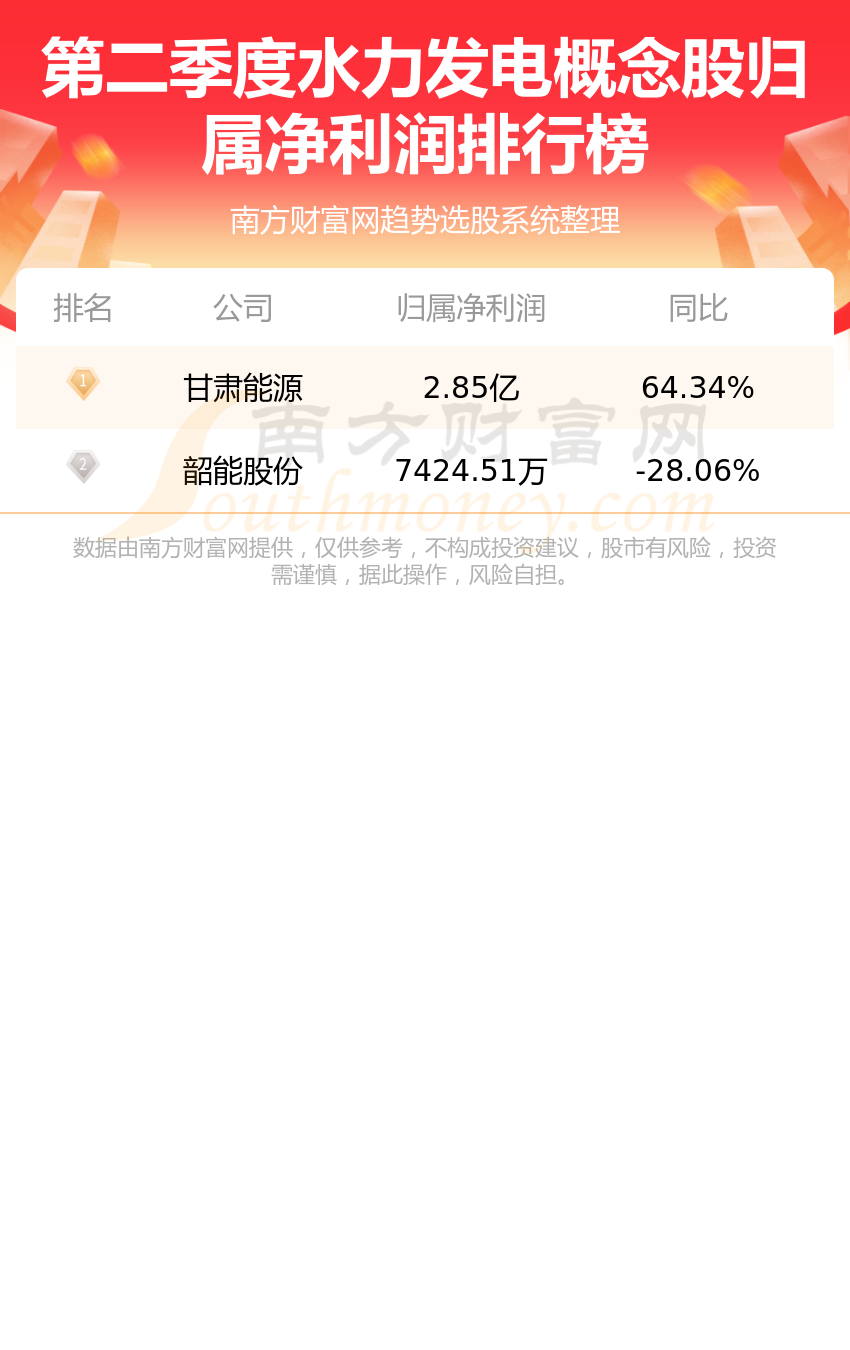Click the 7424.51万 net profit value
The width and height of the screenshot is (850, 1350).
pos(471,470)
